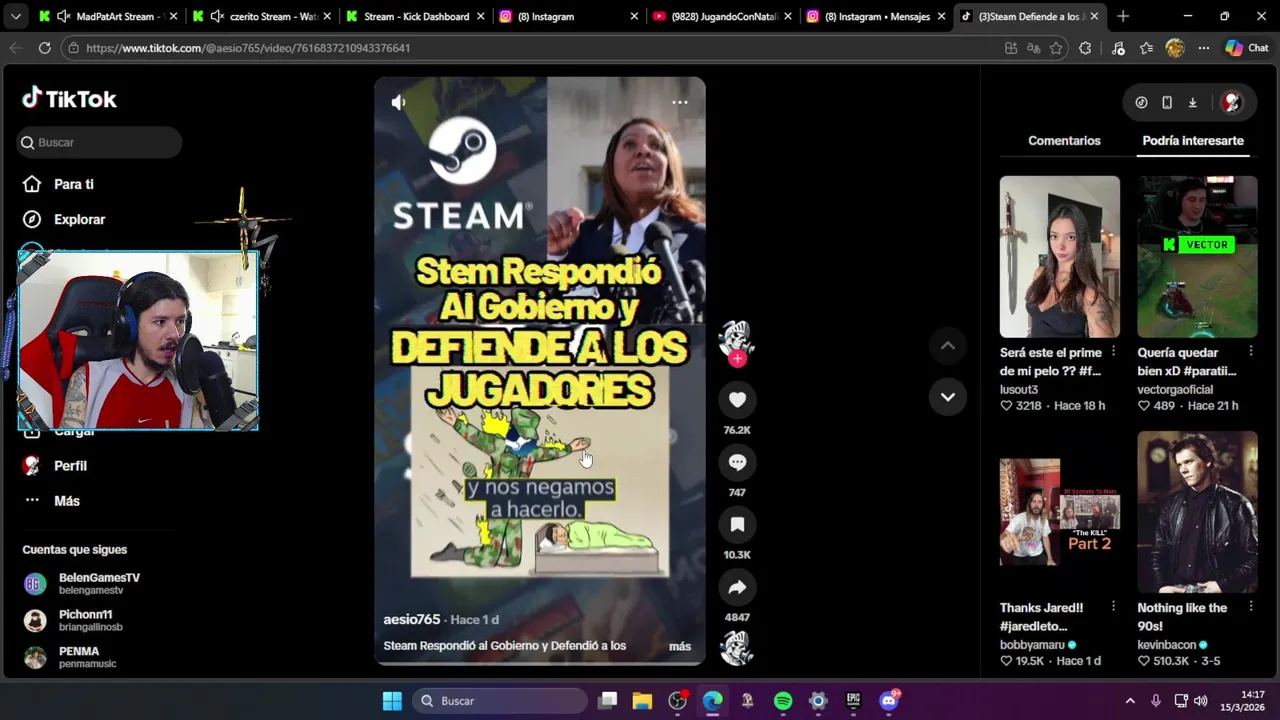Click the TikTok logo
1280x720 pixels.
[x=69, y=98]
